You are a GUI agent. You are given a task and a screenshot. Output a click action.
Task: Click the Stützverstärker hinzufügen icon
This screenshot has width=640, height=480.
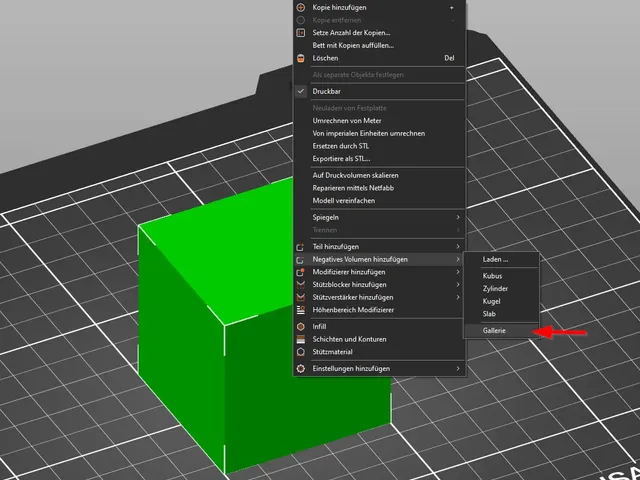[301, 297]
